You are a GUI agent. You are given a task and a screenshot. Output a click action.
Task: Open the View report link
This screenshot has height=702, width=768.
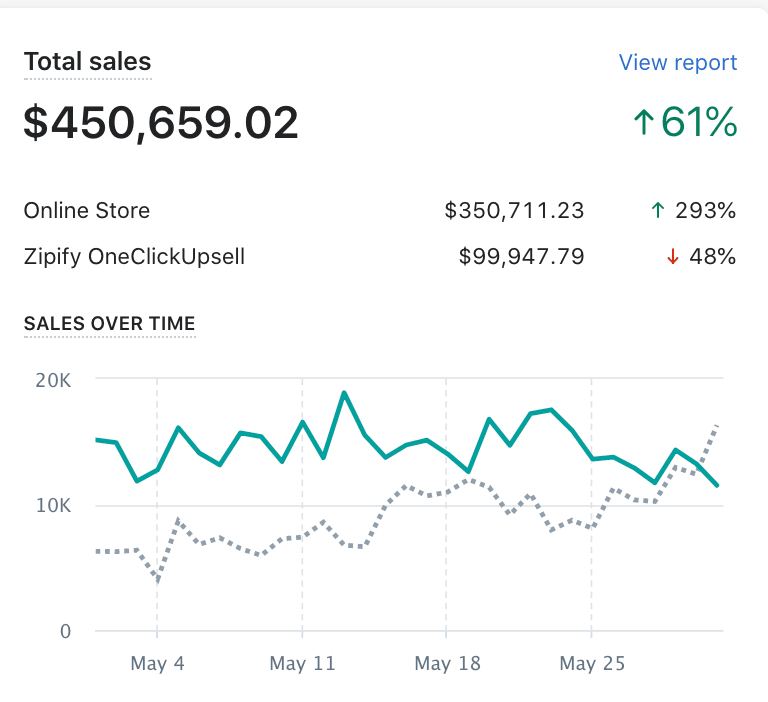click(x=677, y=62)
